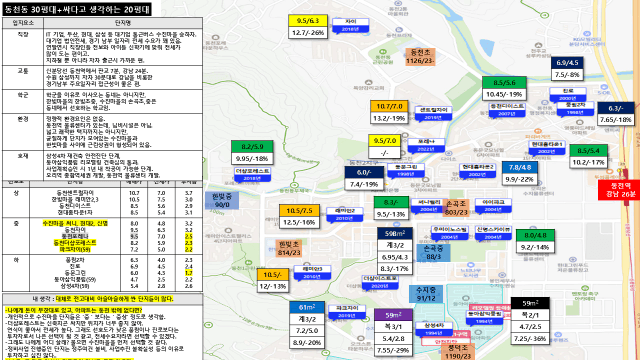This screenshot has width=640, height=360.
Task: Click the 래미안2 2010년 callout
Action: pyautogui.click(x=344, y=215)
